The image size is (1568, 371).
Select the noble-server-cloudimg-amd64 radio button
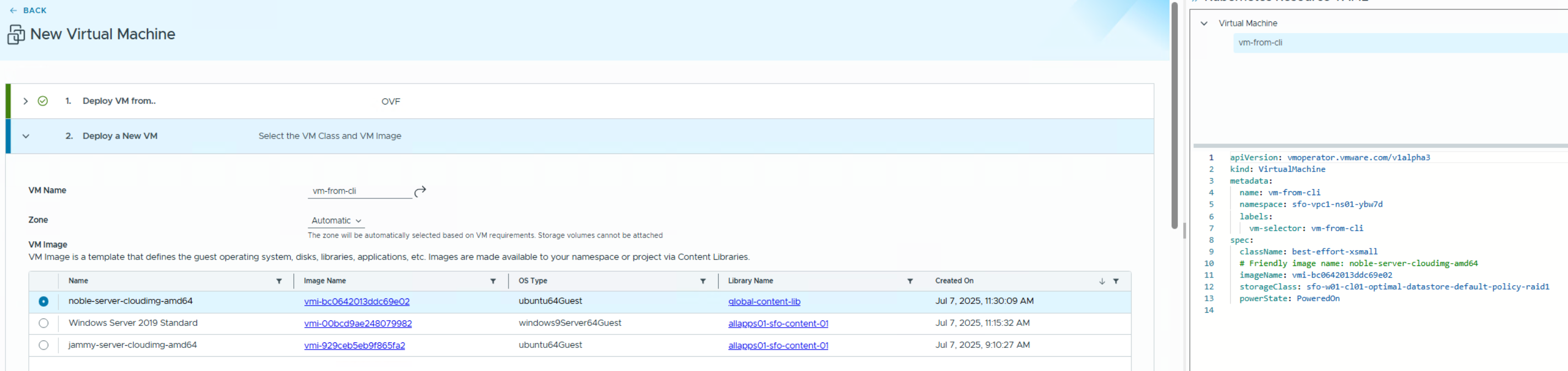pyautogui.click(x=43, y=302)
